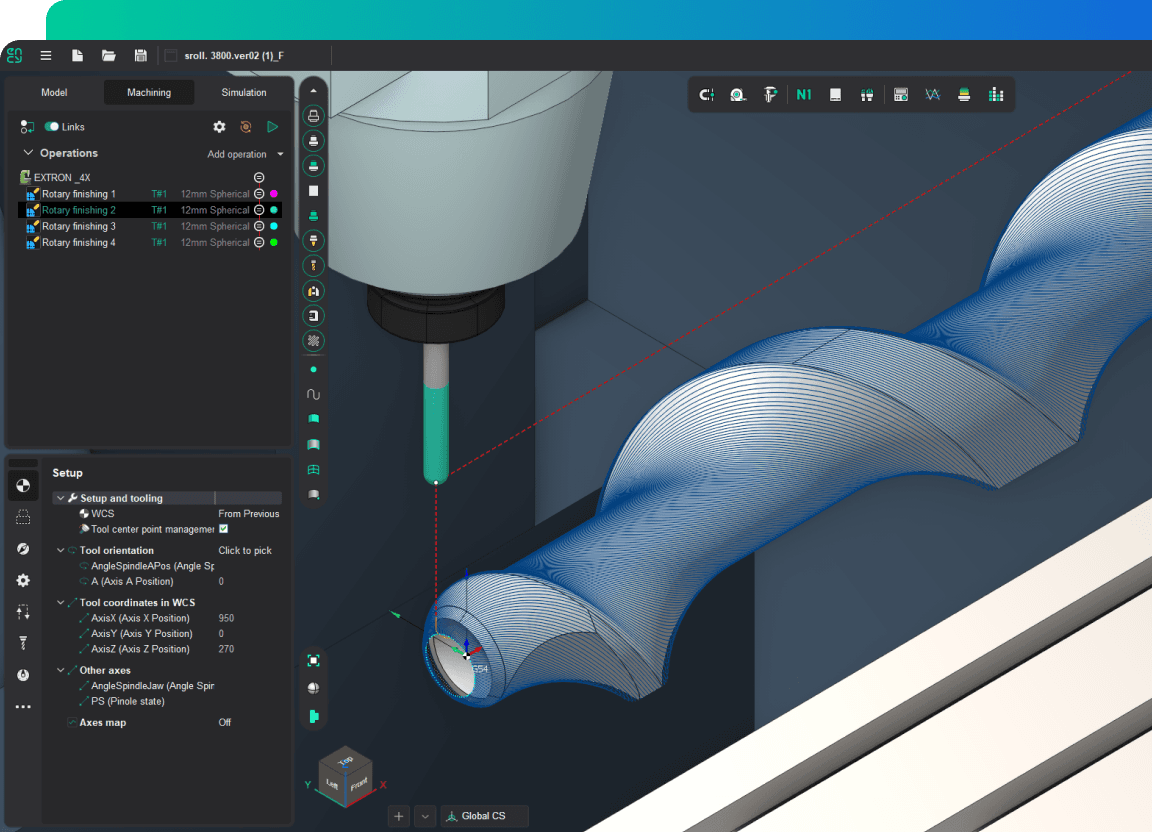Select the caliper measurement tool icon

770,94
